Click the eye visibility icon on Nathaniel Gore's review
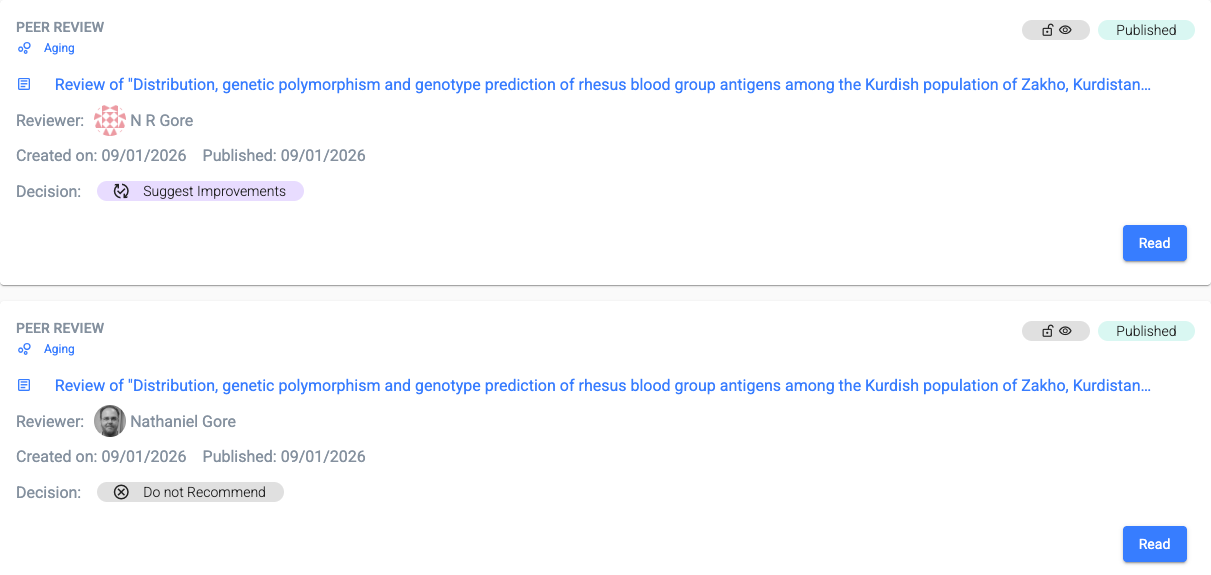This screenshot has height=575, width=1211. point(1066,331)
